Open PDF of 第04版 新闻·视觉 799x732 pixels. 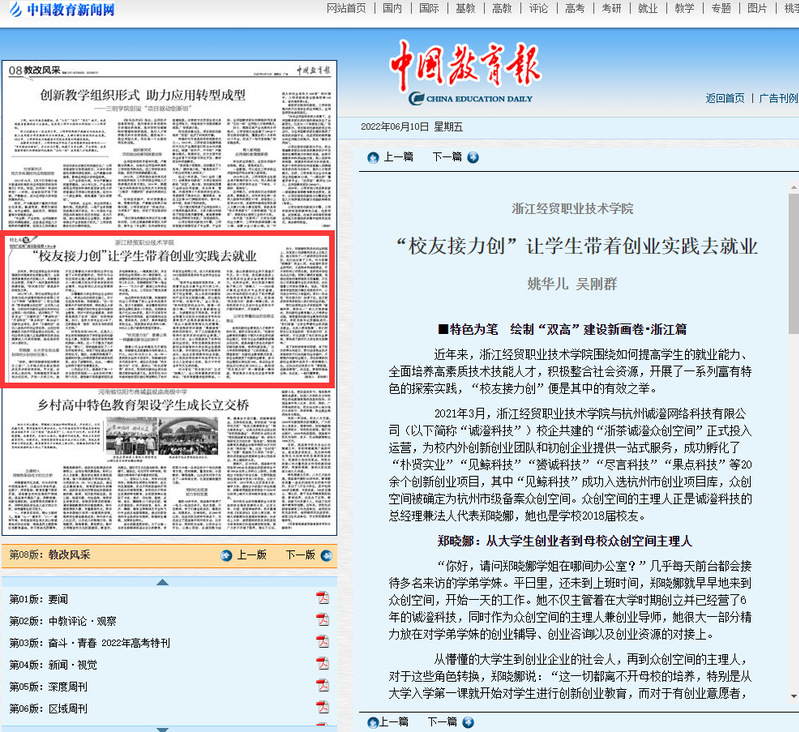[322, 664]
